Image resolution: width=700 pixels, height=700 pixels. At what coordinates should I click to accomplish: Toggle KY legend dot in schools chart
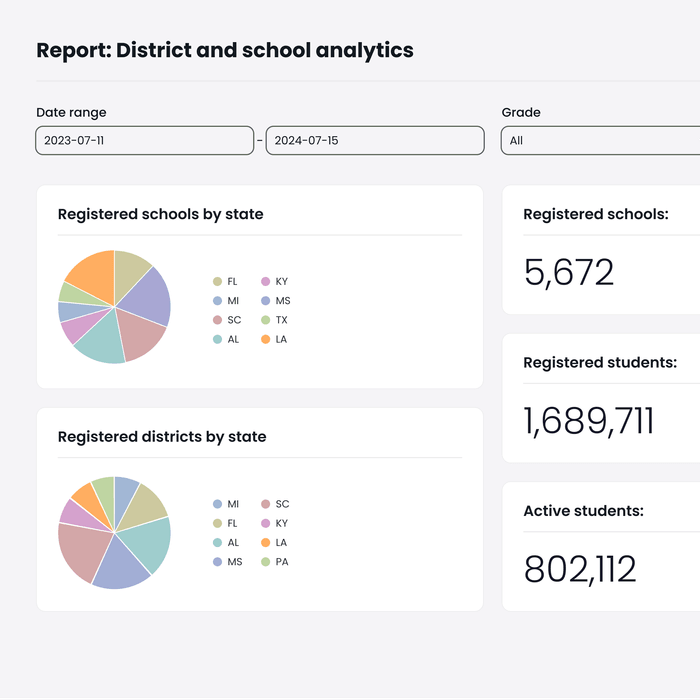266,282
